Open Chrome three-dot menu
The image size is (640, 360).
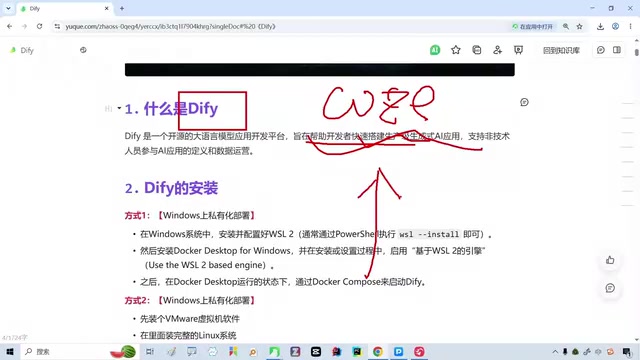630,27
